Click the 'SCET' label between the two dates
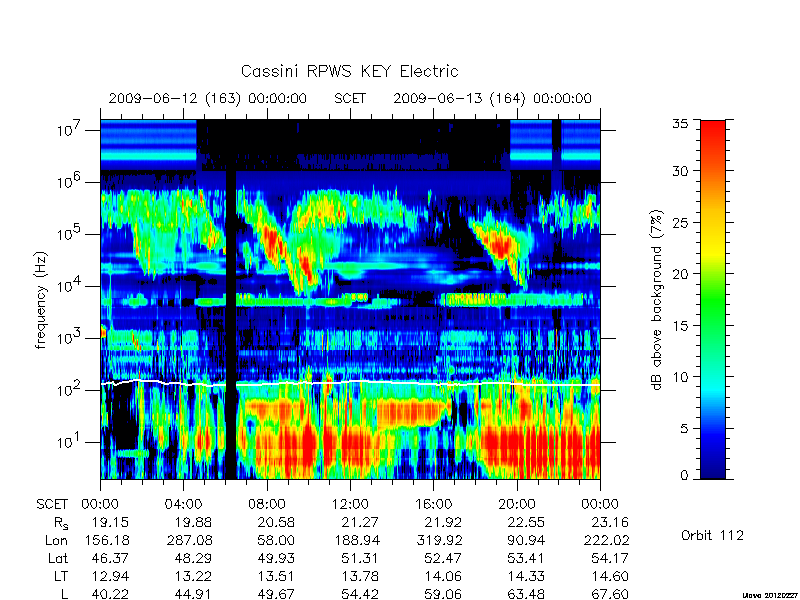The image size is (800, 600). coord(350,98)
